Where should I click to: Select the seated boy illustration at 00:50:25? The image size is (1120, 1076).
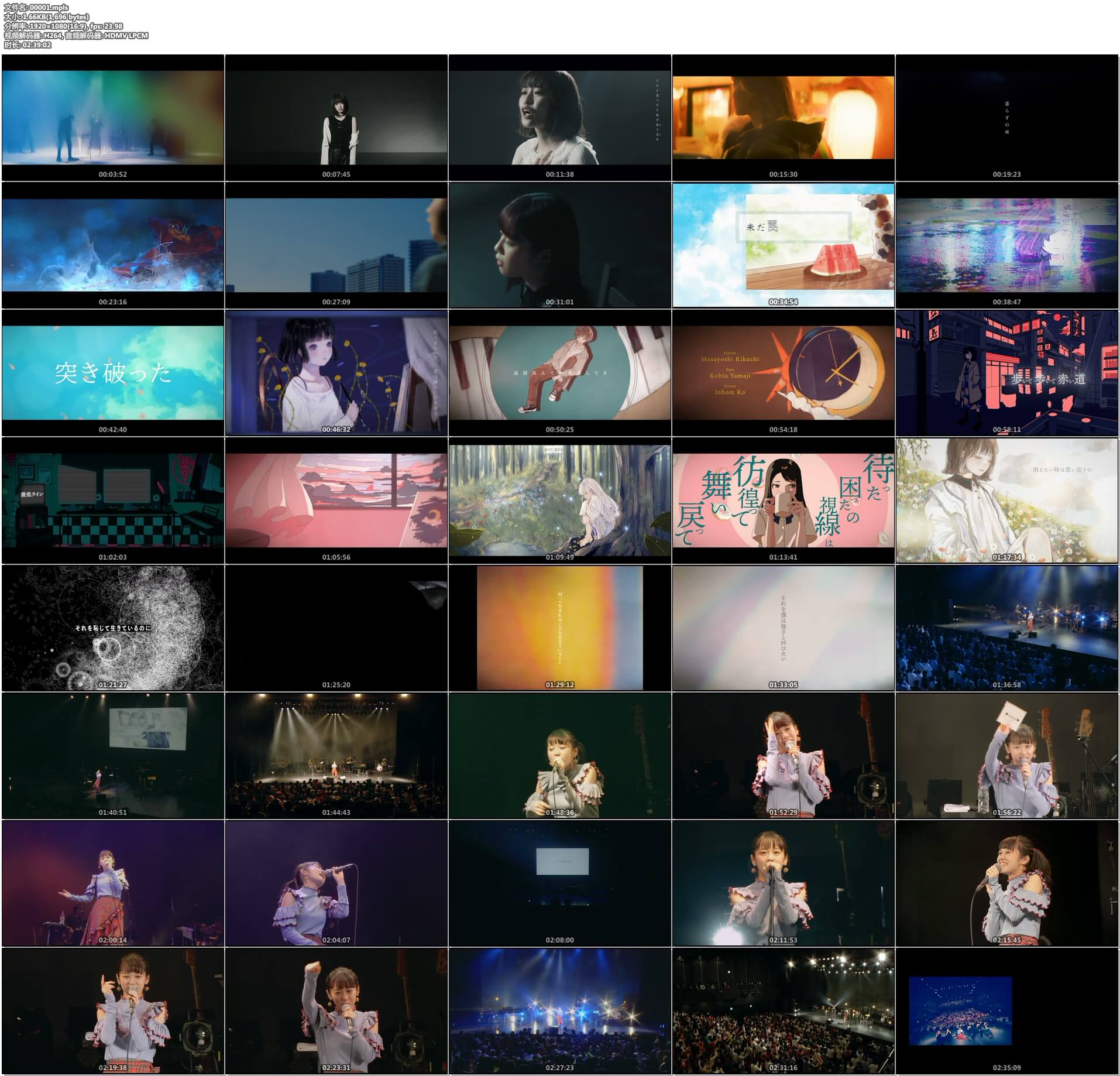[x=560, y=372]
